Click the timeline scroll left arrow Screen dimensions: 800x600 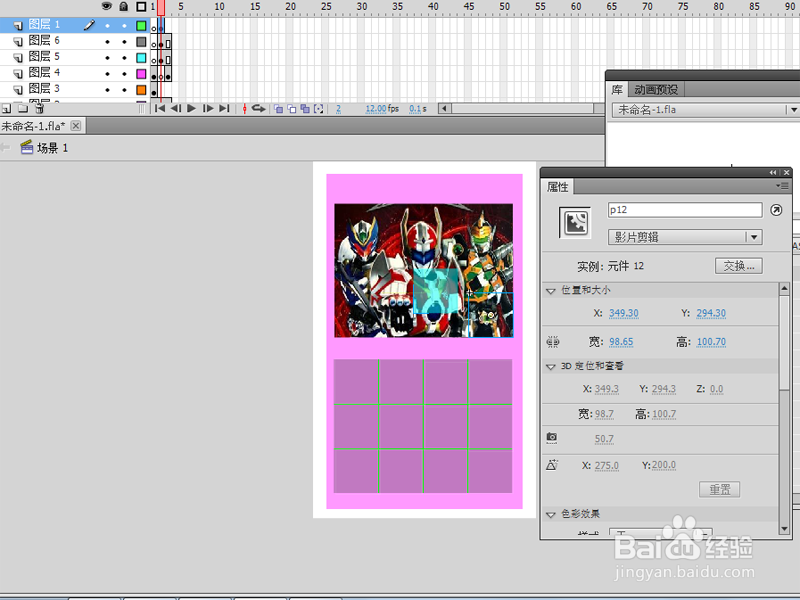click(444, 108)
